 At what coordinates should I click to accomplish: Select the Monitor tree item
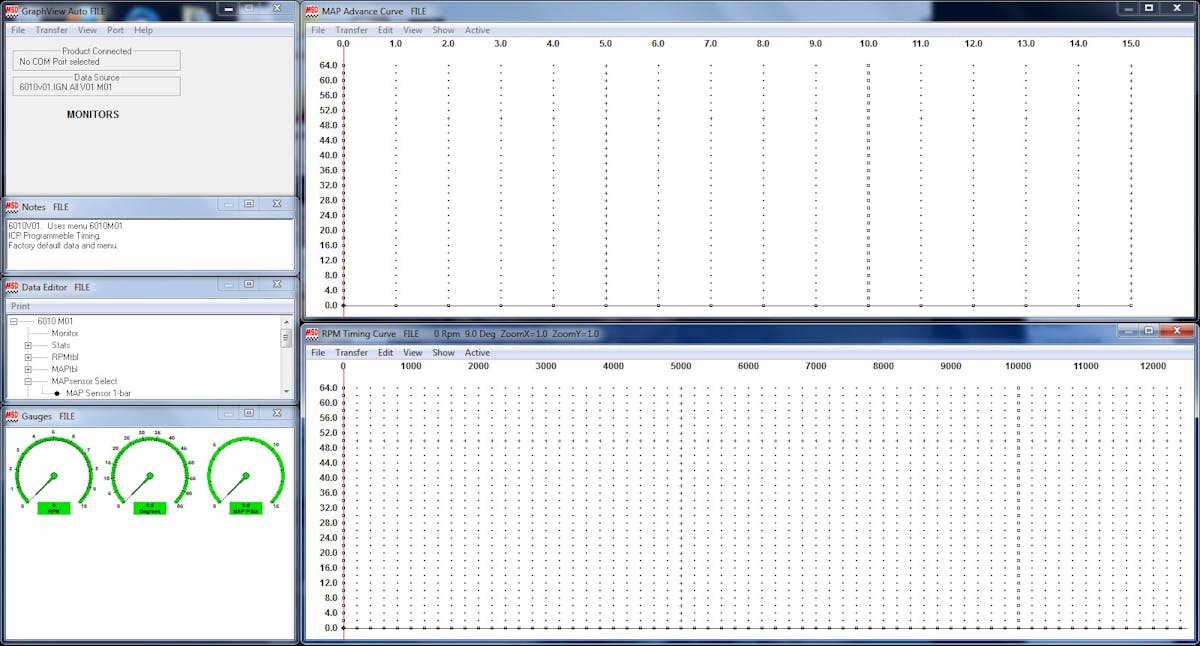click(x=65, y=333)
